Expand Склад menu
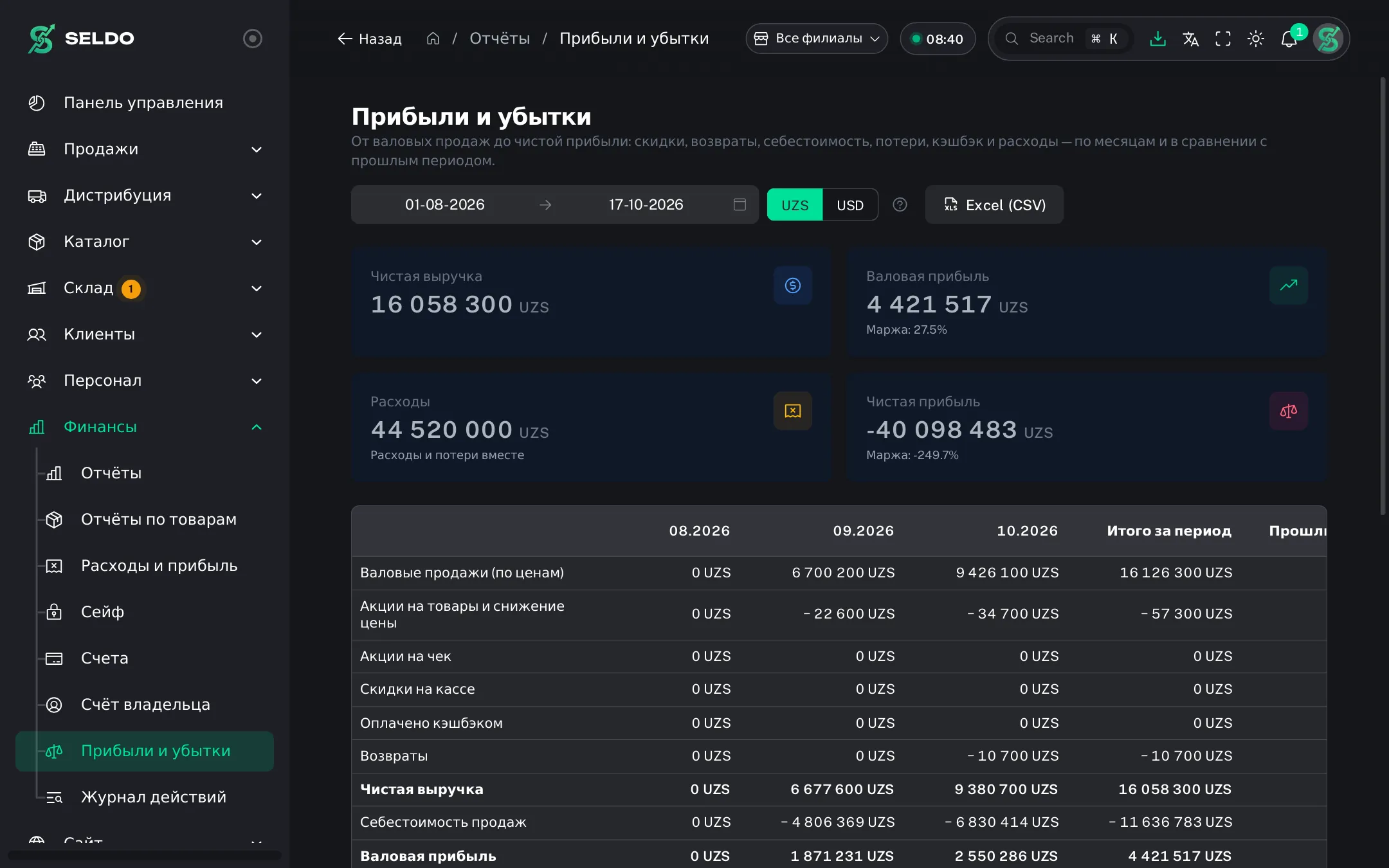This screenshot has width=1389, height=868. tap(145, 288)
